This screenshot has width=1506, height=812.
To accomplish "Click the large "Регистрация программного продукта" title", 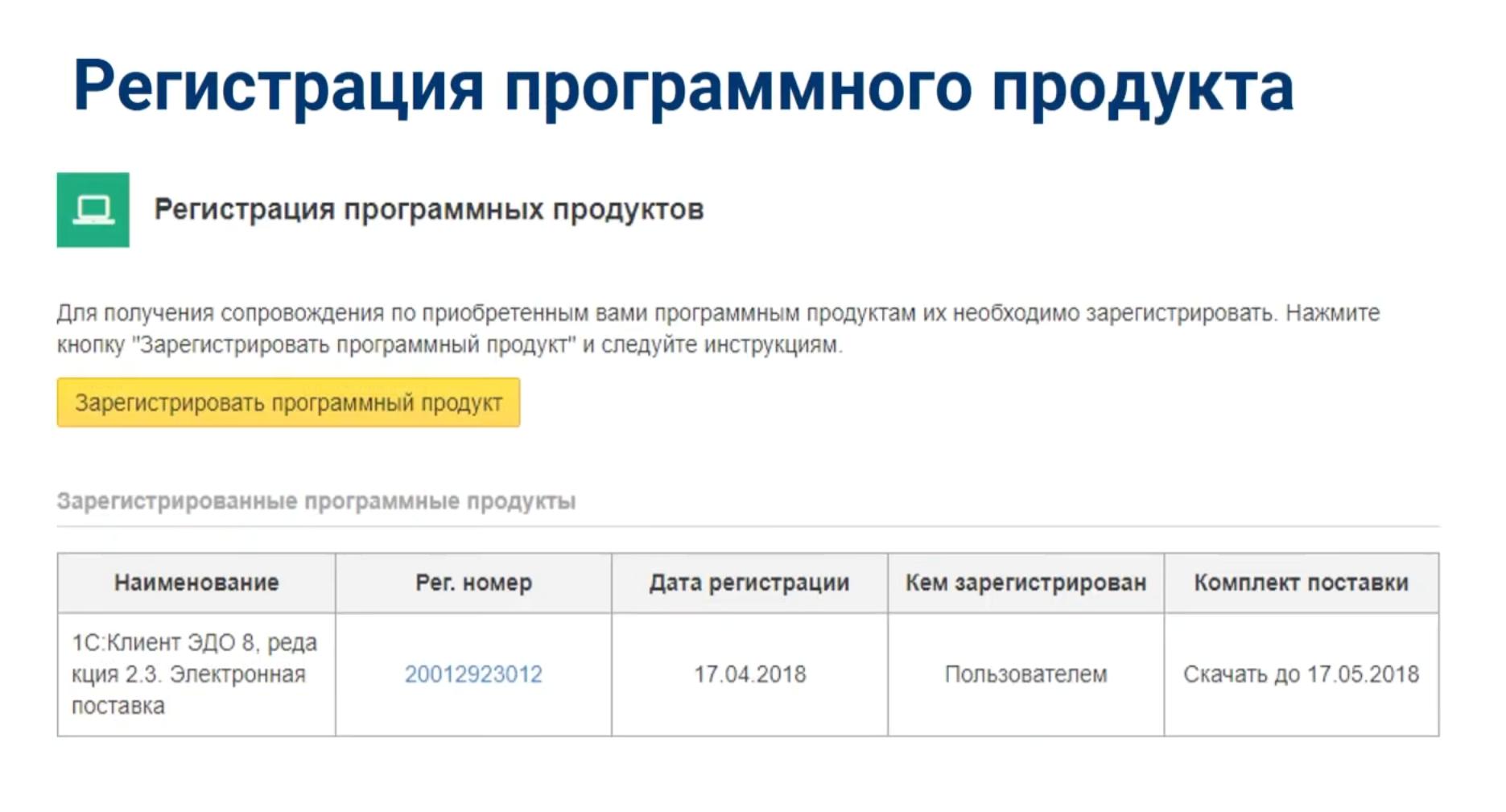I will click(683, 87).
